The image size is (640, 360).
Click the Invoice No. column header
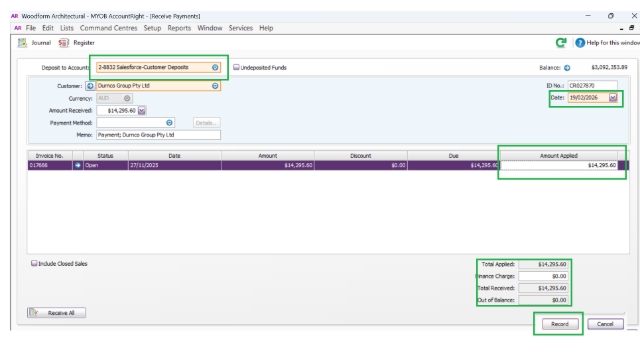pos(50,156)
